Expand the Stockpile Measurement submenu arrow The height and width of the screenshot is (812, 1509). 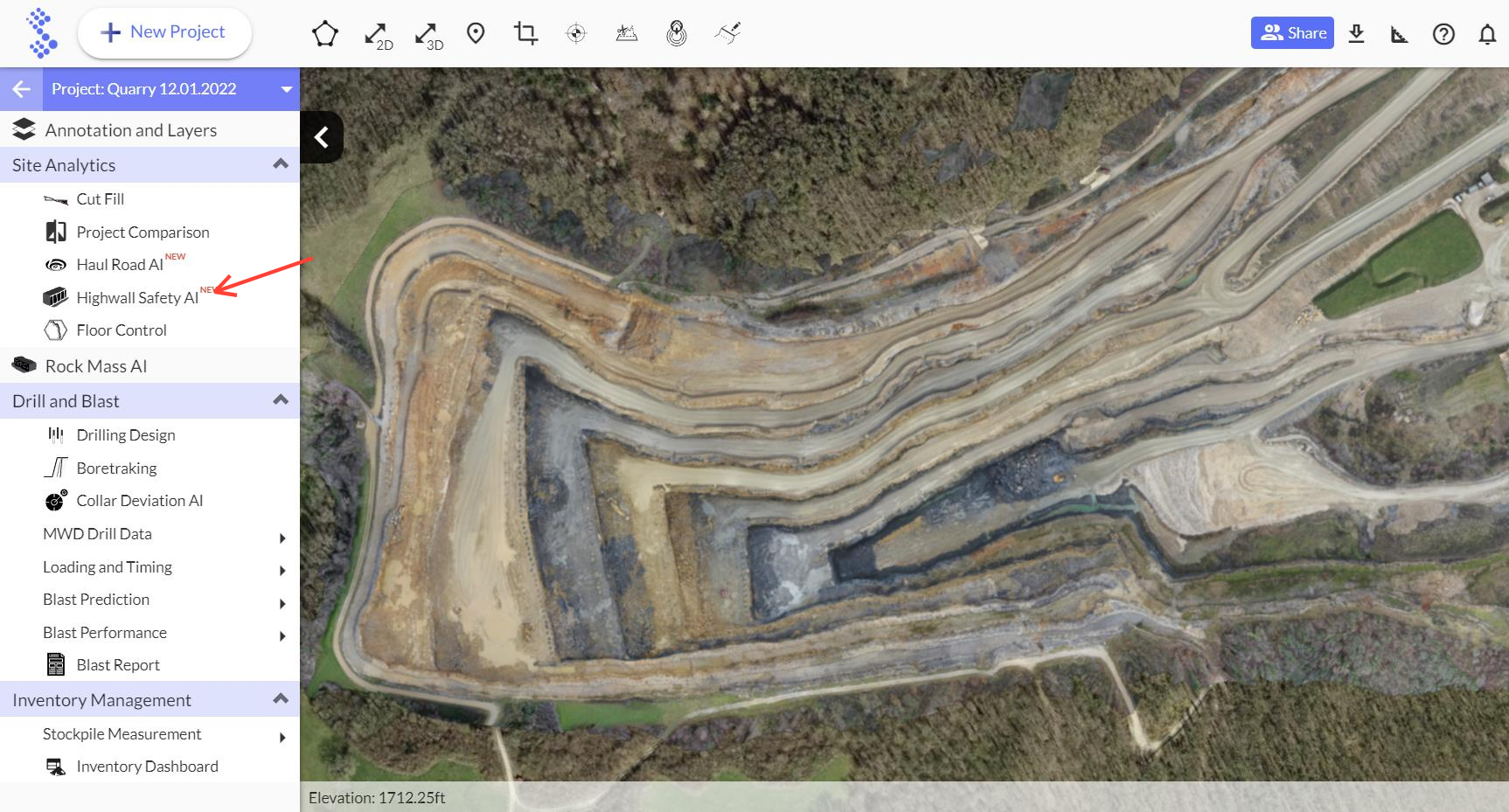pos(282,738)
